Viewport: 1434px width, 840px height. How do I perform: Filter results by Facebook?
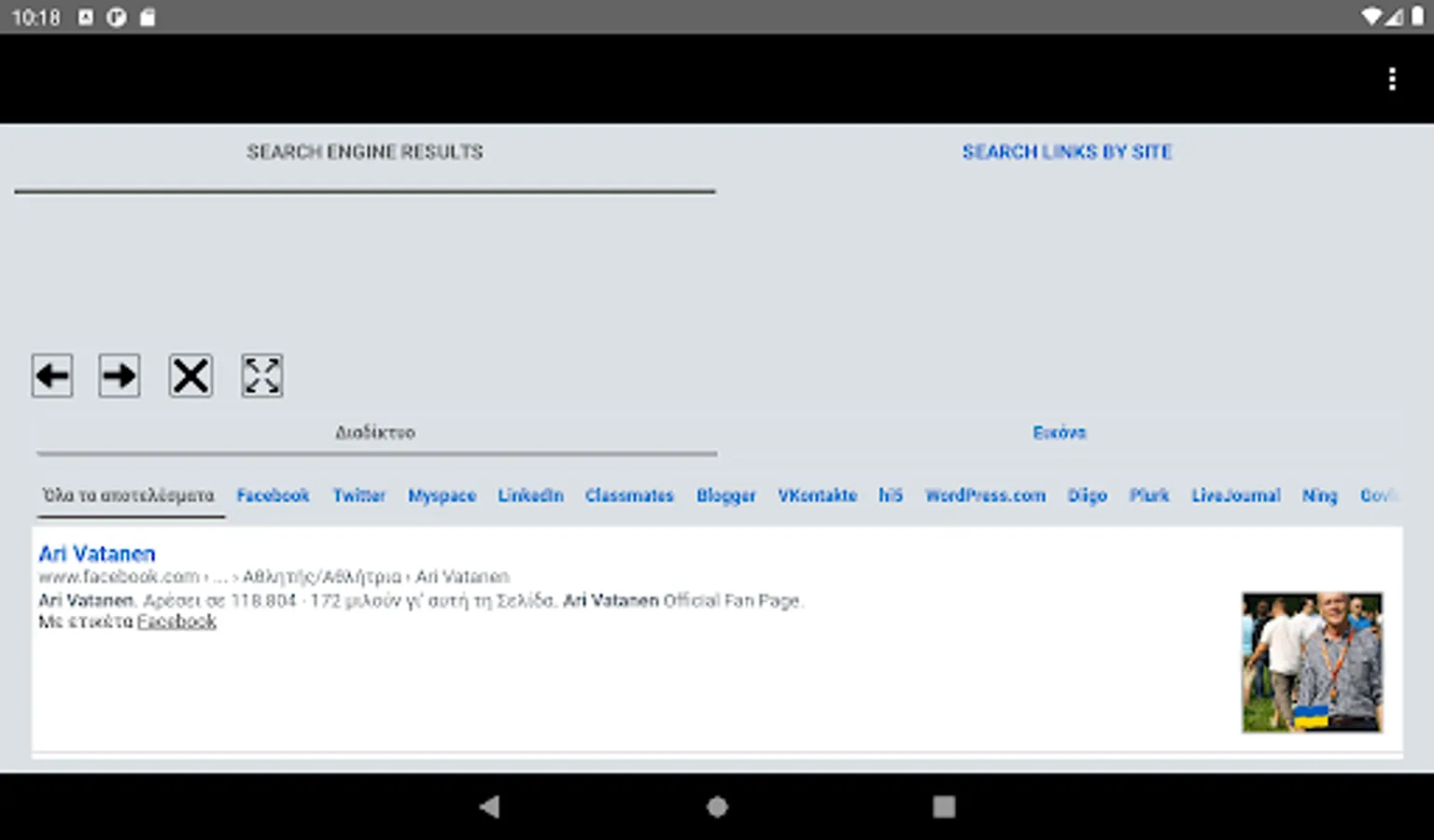(273, 496)
